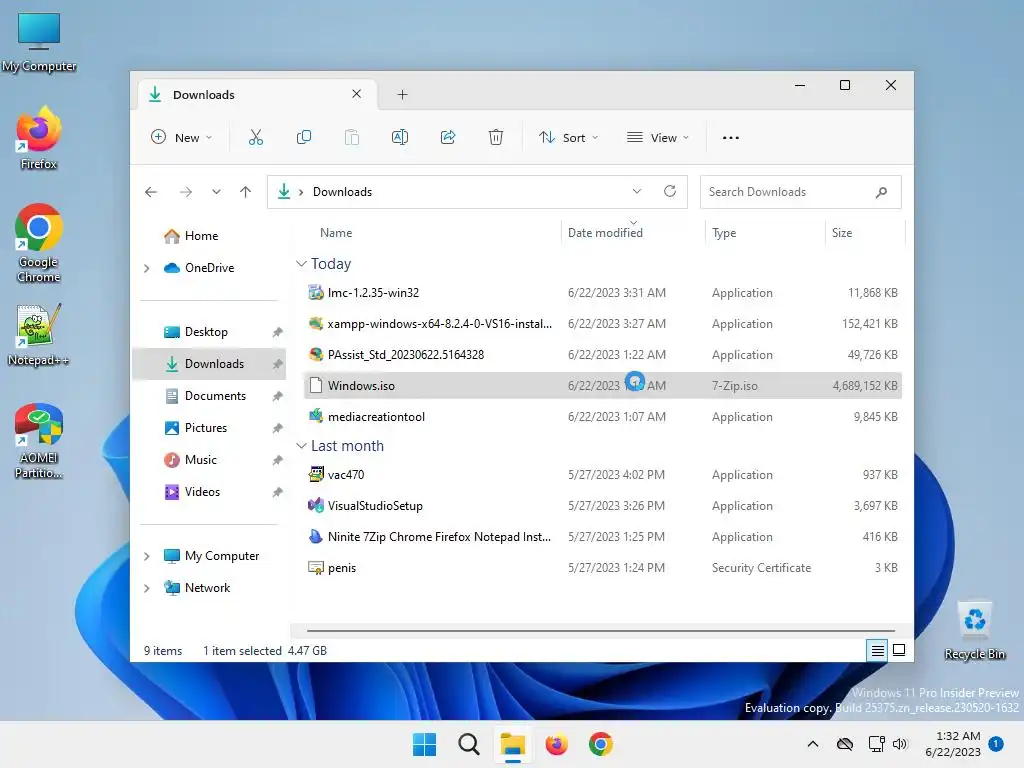The width and height of the screenshot is (1024, 768).
Task: Close the Downloads tab
Action: tap(357, 94)
